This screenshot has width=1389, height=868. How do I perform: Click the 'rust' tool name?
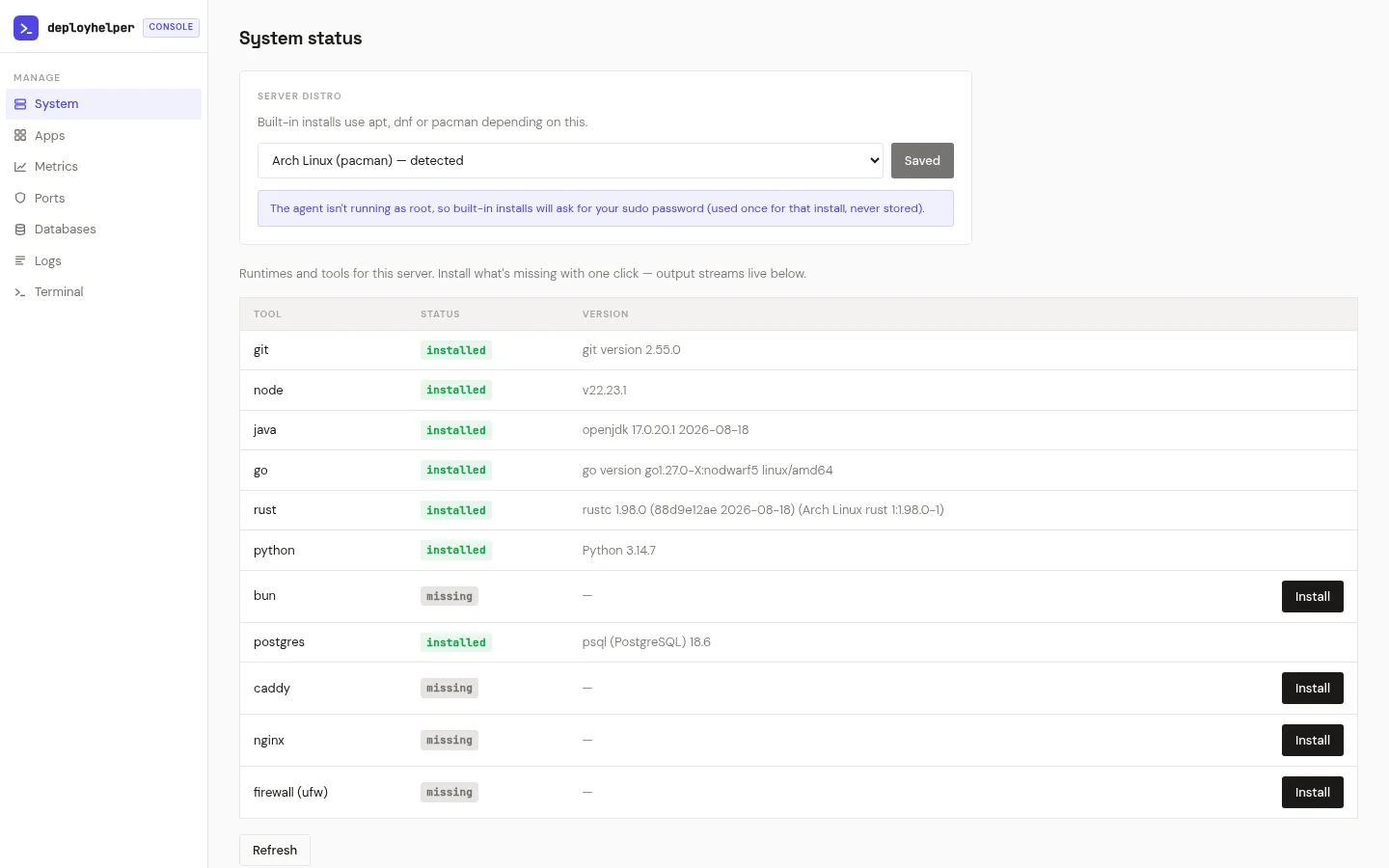pos(264,510)
